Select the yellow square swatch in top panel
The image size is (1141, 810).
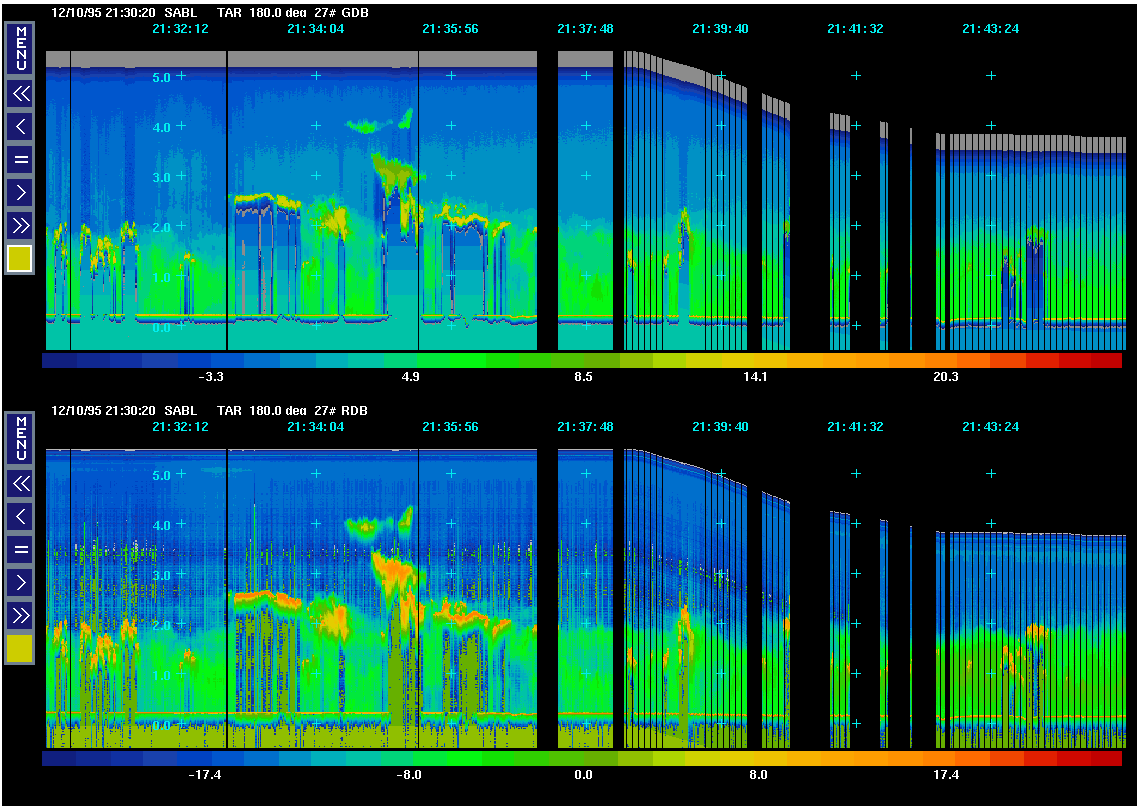[x=20, y=259]
